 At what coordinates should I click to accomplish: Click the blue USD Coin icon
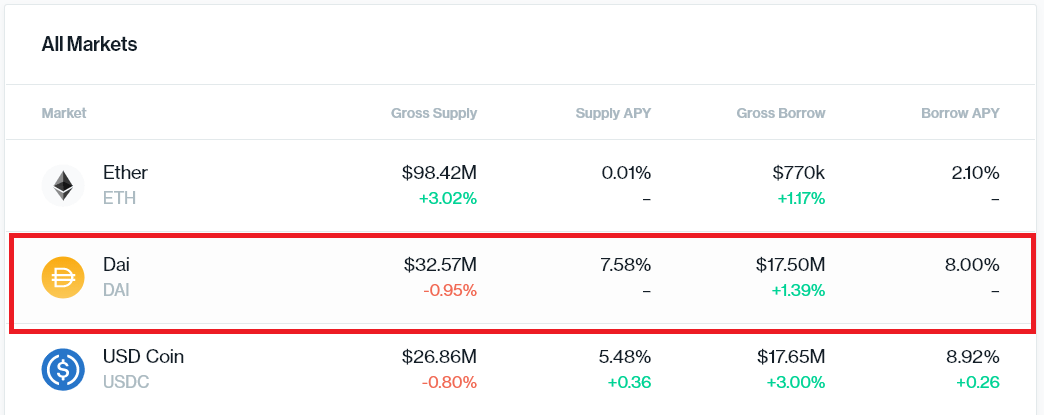click(x=63, y=370)
